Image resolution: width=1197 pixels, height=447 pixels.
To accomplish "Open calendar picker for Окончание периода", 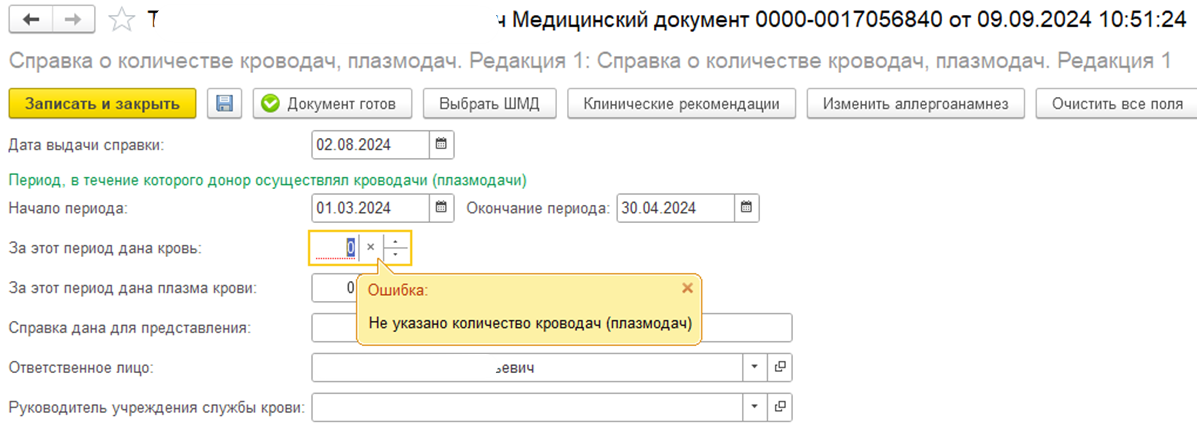I will click(746, 208).
